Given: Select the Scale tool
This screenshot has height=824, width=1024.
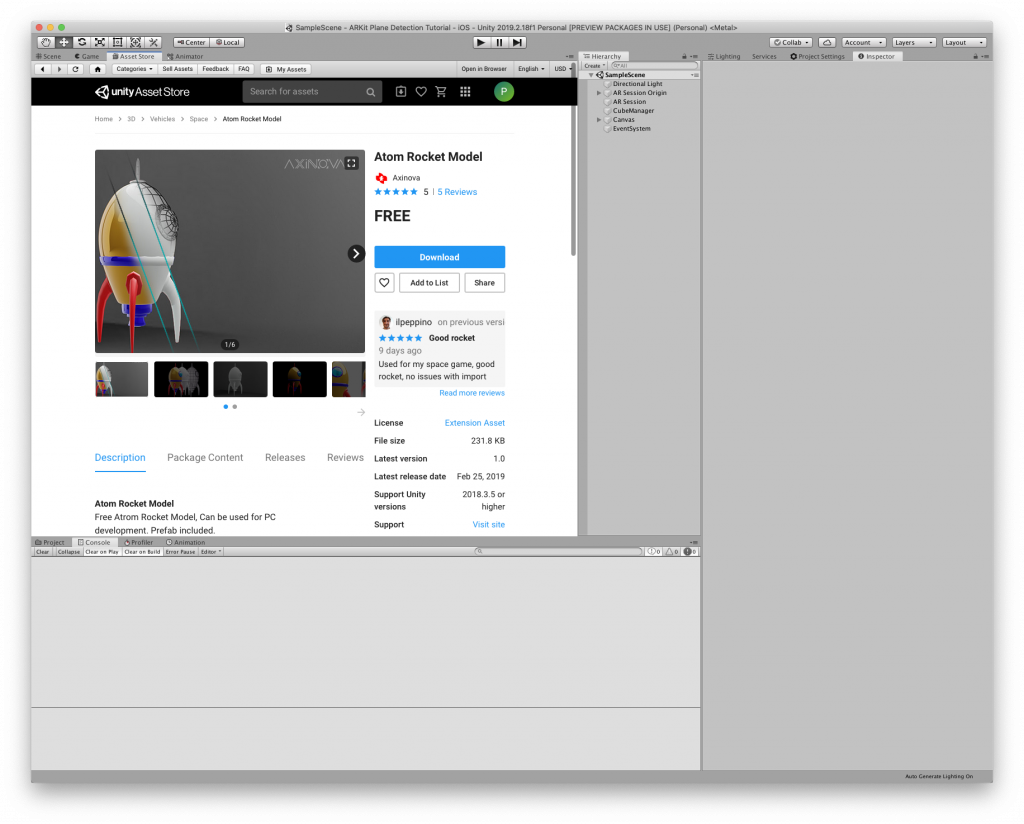Looking at the screenshot, I should click(x=99, y=42).
